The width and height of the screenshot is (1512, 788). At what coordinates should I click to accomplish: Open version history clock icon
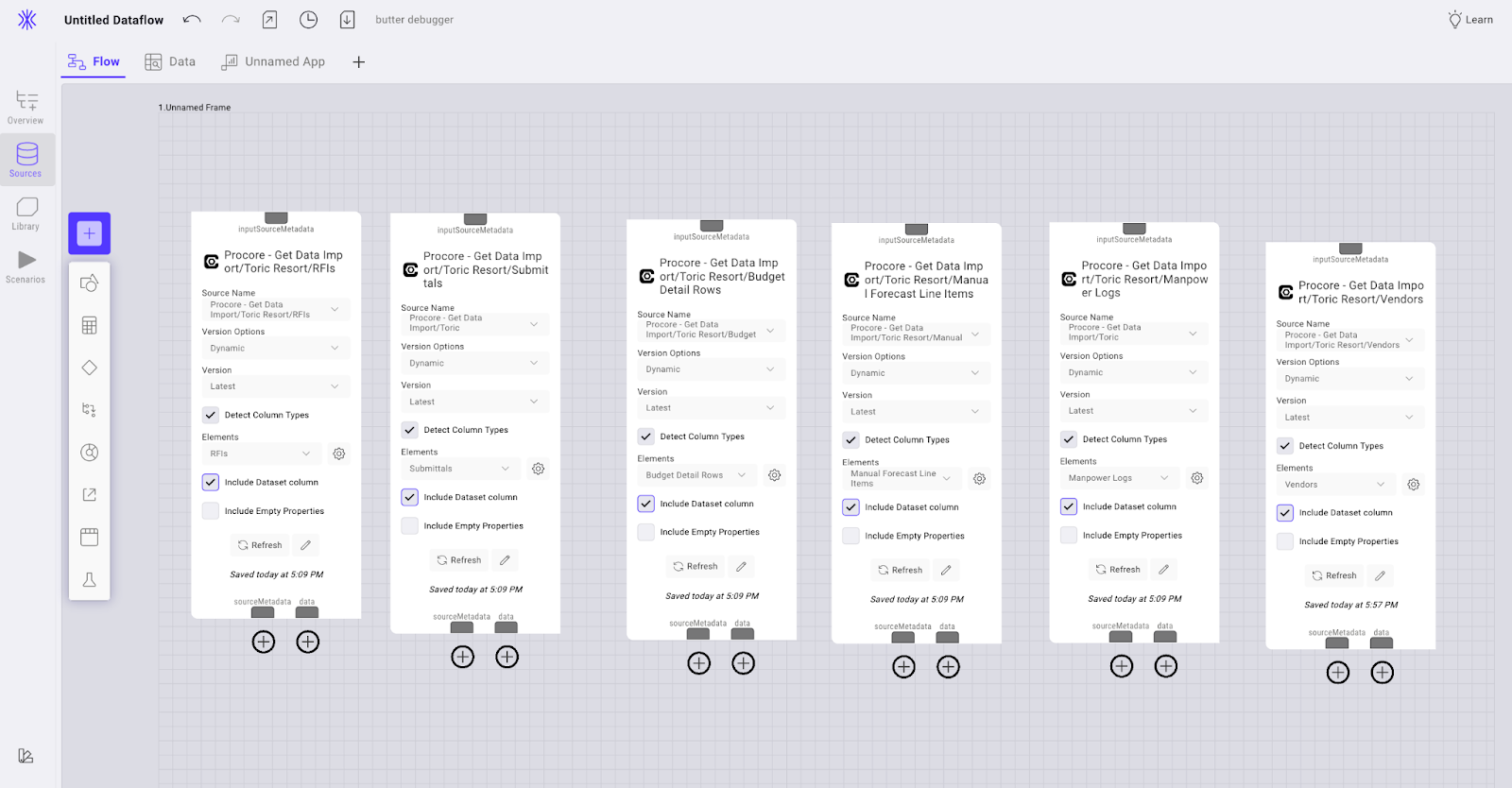(x=308, y=20)
